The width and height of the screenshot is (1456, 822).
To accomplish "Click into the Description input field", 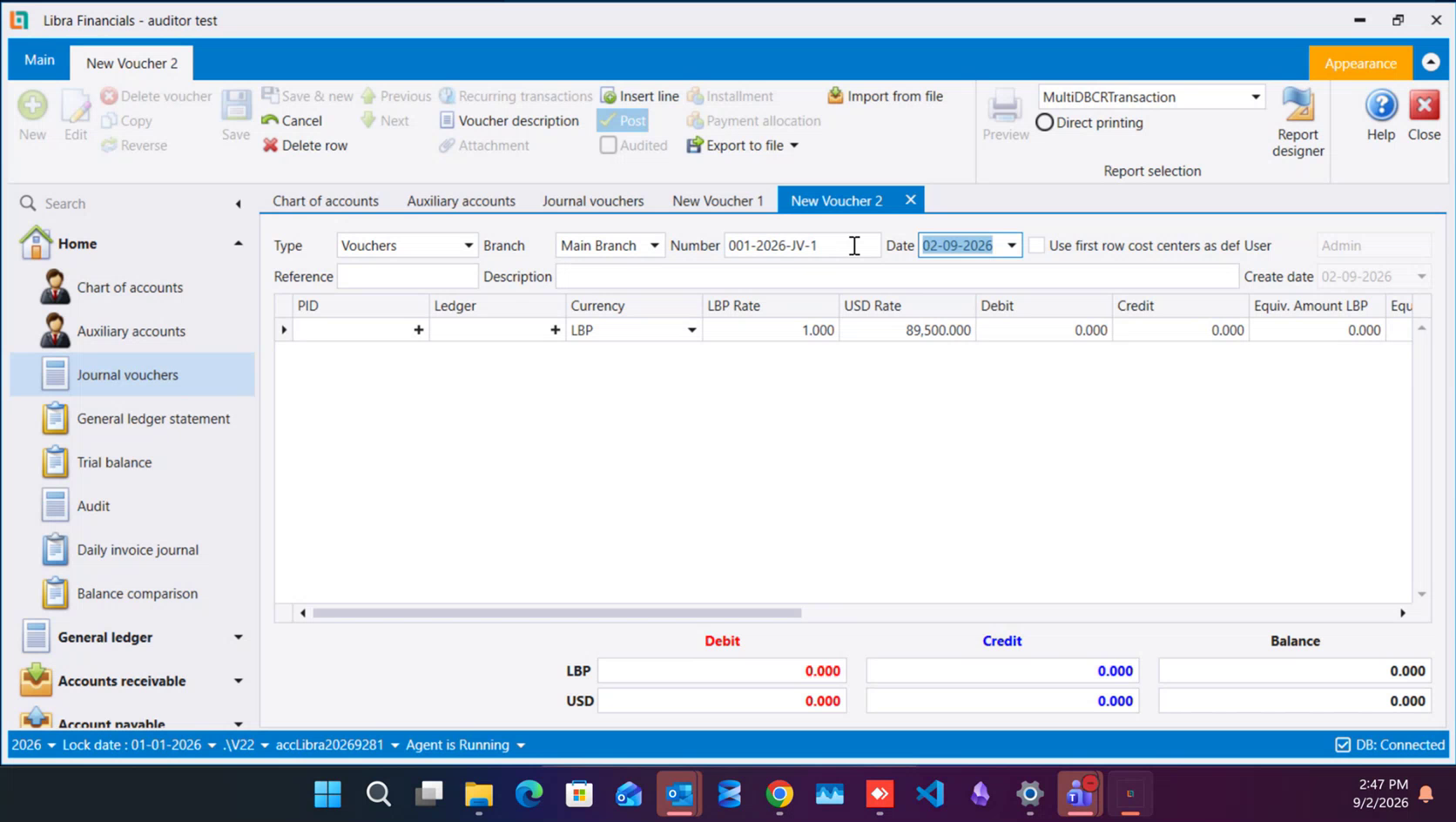I will [897, 277].
